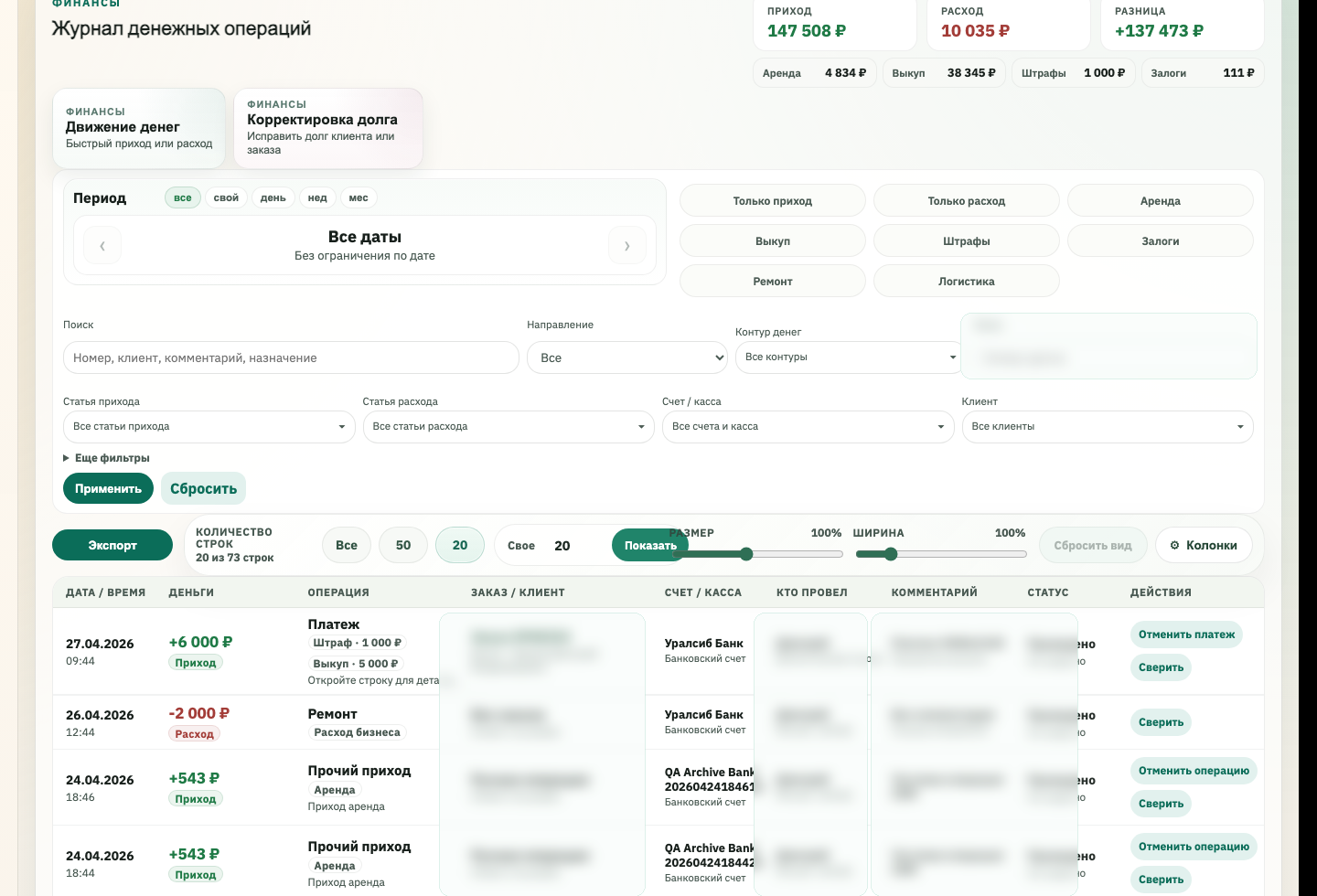Open the 'Корректировка долга' card
The width and height of the screenshot is (1317, 896).
[x=328, y=128]
